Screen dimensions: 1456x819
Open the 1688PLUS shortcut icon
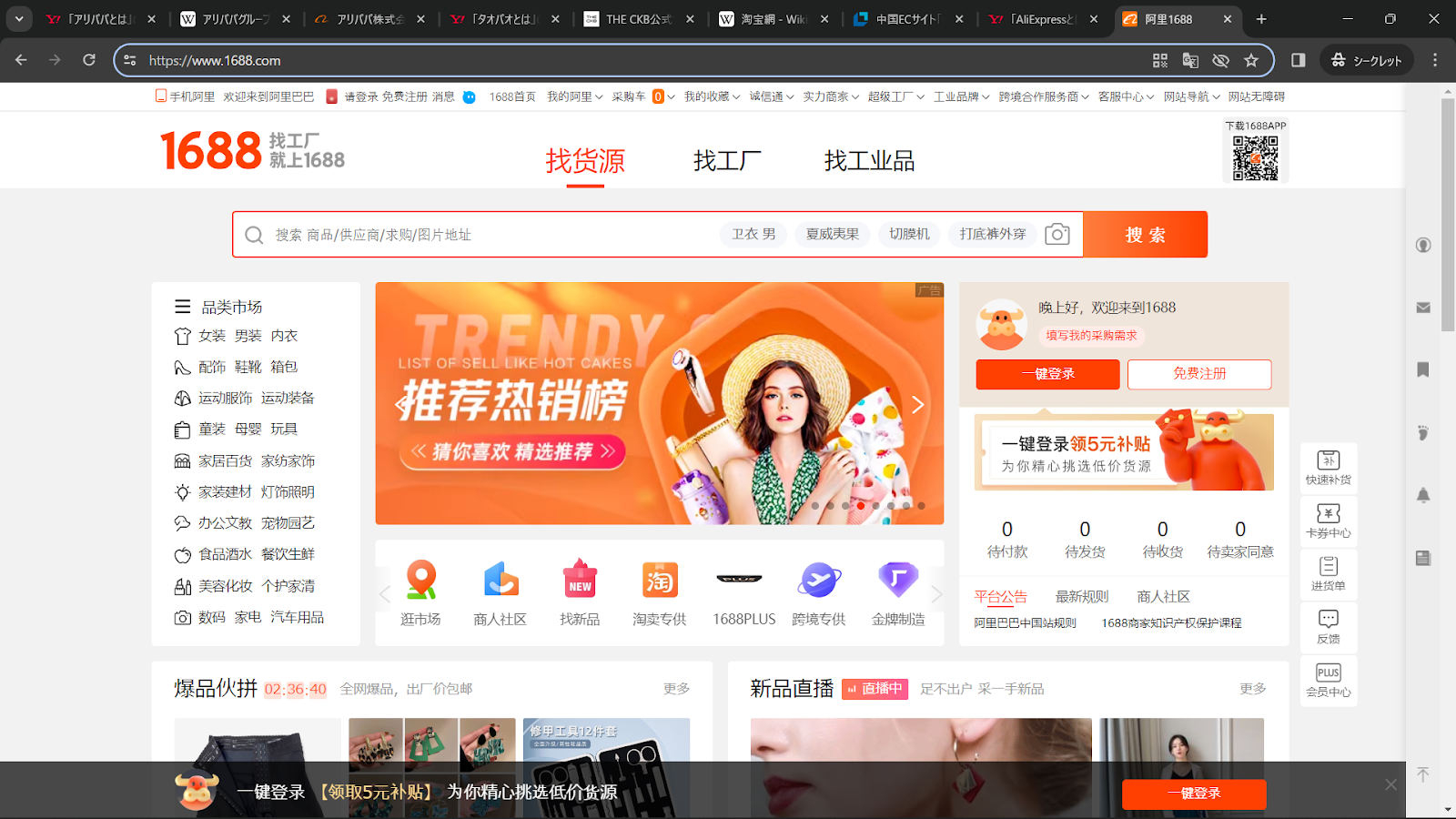(x=739, y=579)
